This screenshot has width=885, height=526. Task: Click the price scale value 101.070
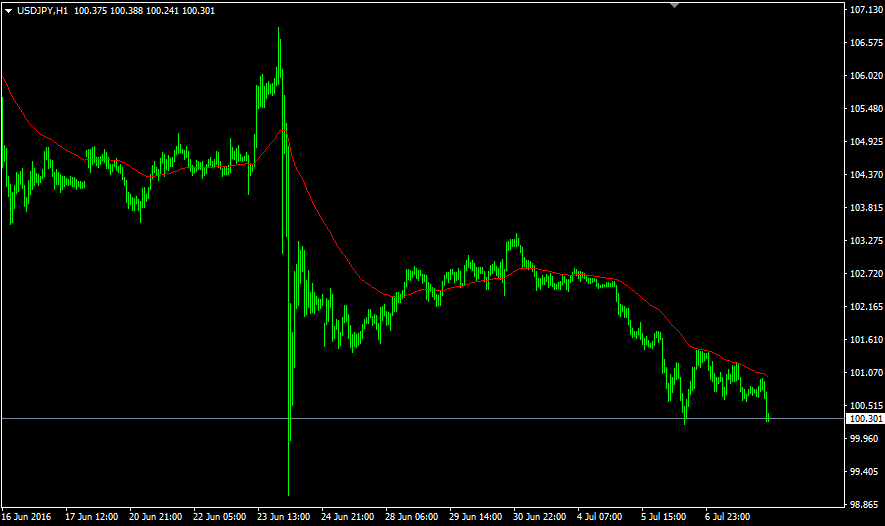pos(866,373)
